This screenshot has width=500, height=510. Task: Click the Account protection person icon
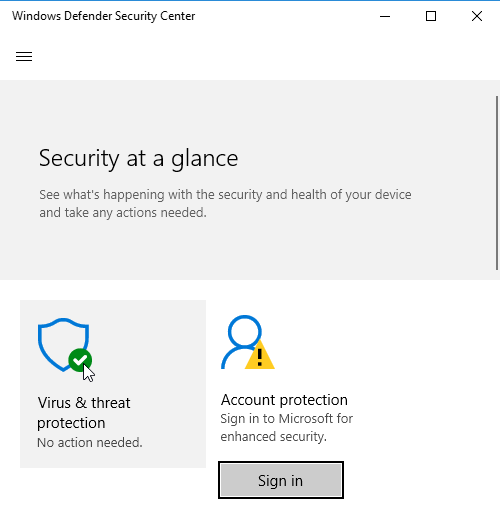click(x=242, y=342)
